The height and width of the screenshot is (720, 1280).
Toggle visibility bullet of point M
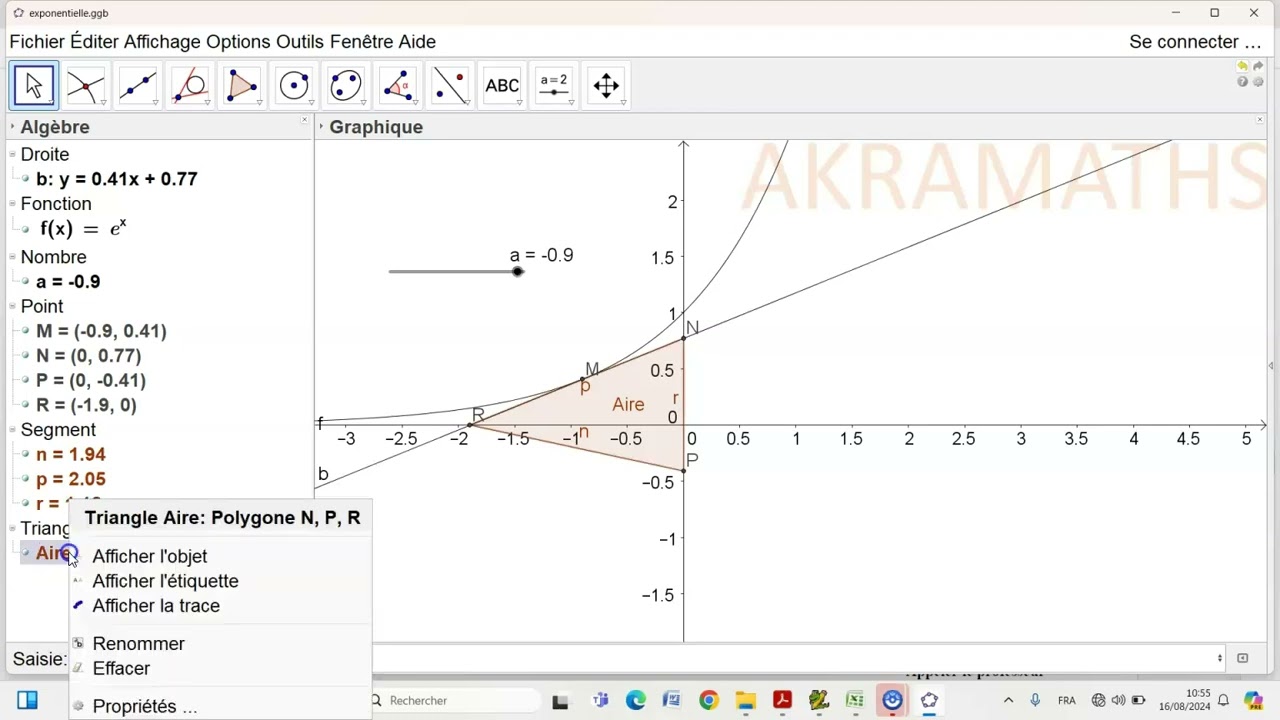point(26,331)
